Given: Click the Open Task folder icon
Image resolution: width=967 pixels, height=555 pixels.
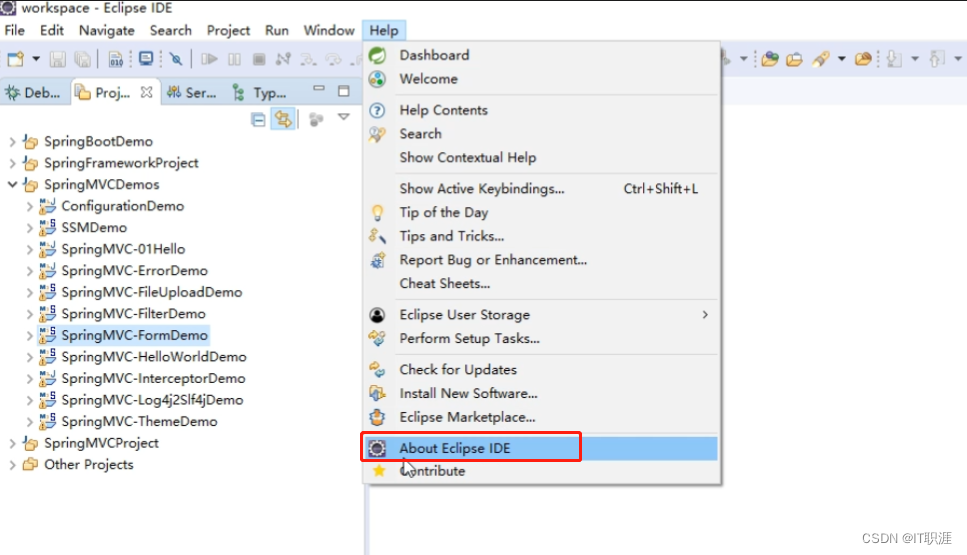Looking at the screenshot, I should pos(794,59).
